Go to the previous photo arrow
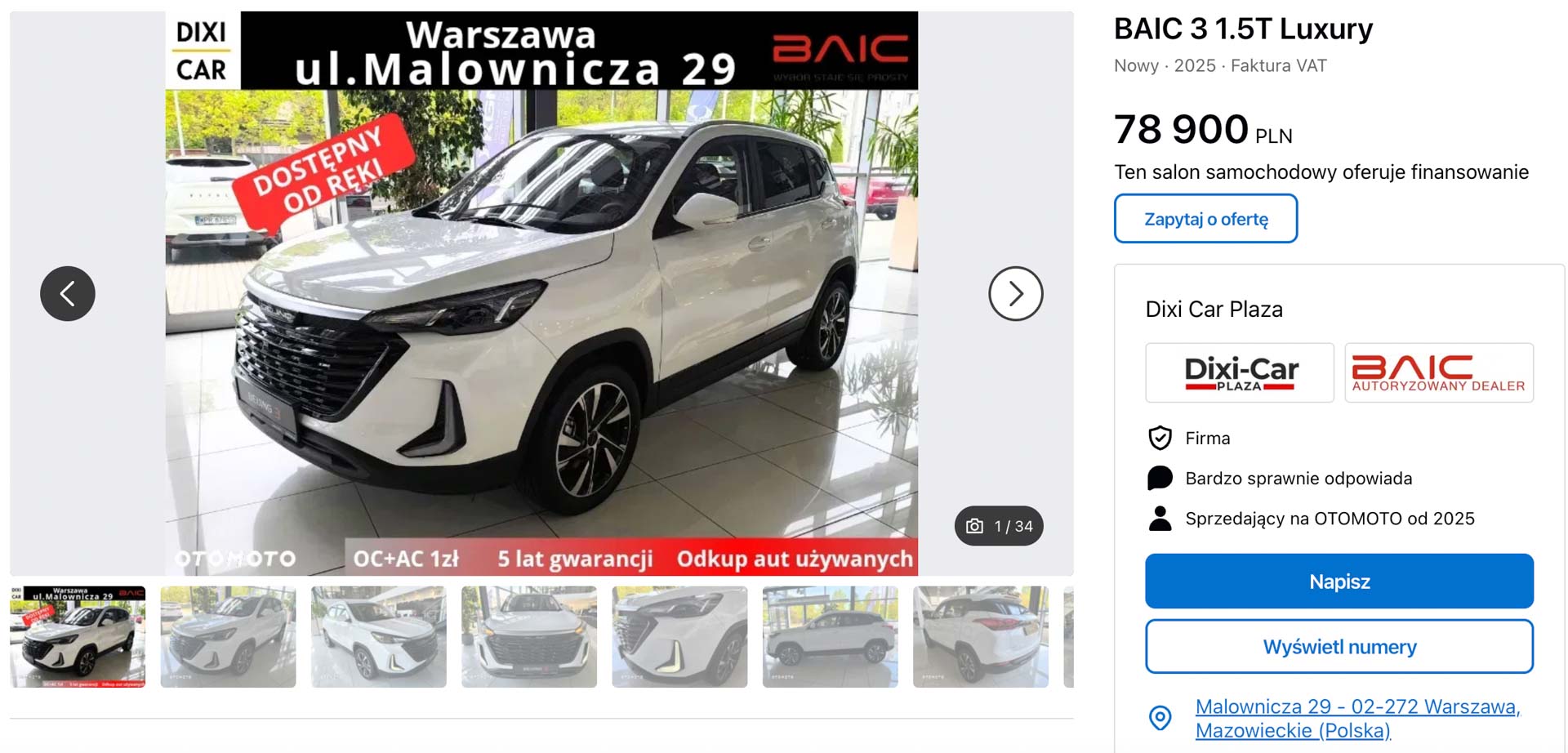This screenshot has width=1568, height=753. pos(68,293)
